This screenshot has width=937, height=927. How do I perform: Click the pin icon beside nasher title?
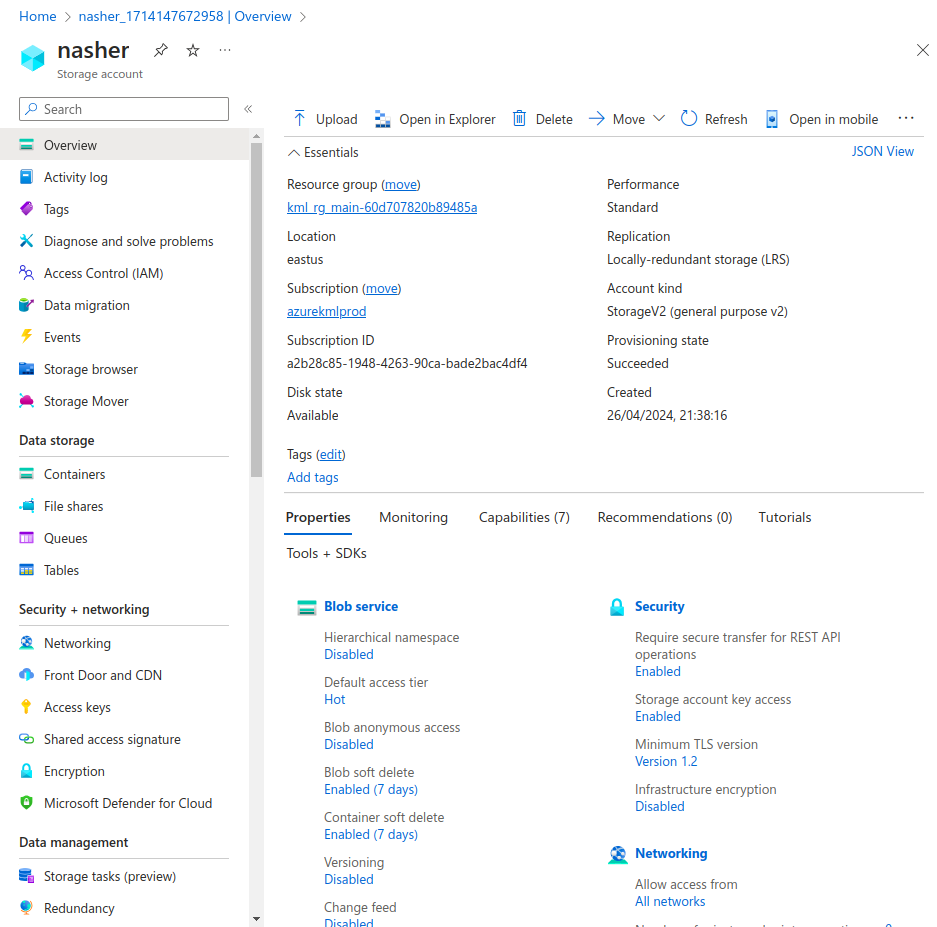tap(160, 50)
